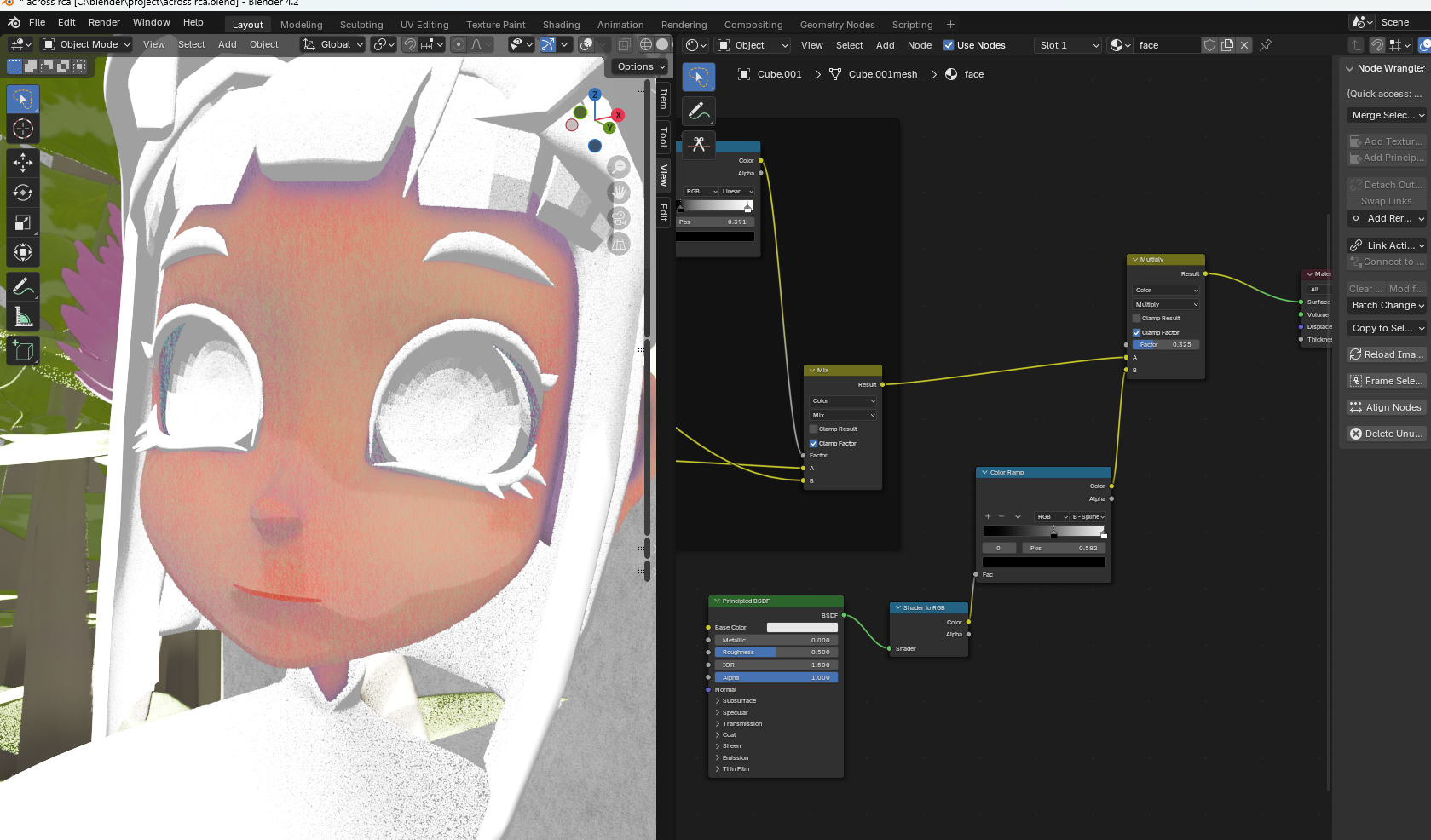Select the Annotate tool in node editor

click(699, 111)
